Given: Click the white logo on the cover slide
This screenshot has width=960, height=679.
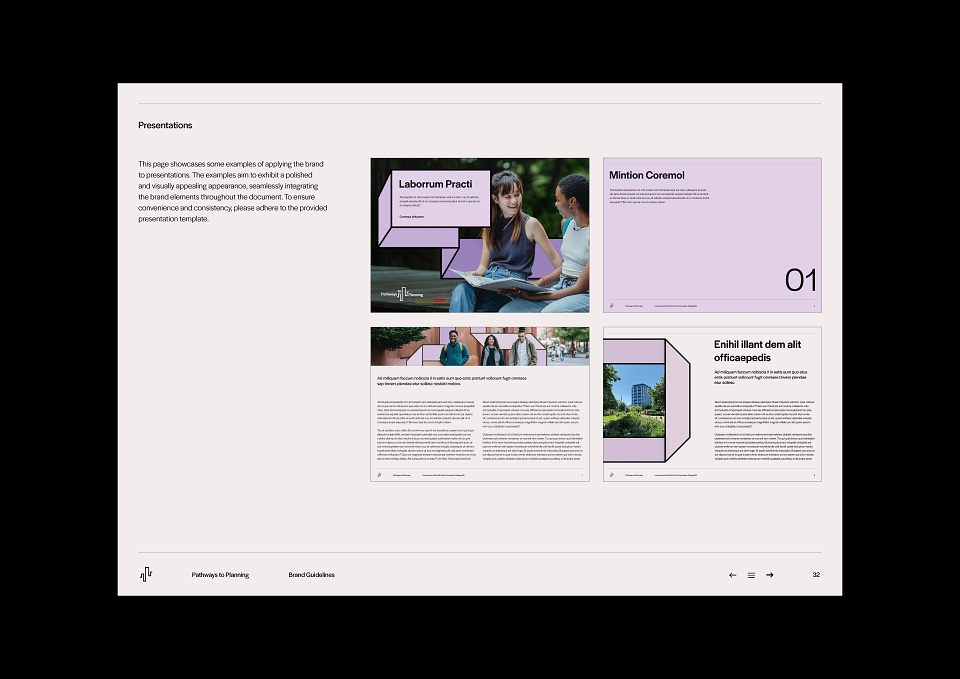Looking at the screenshot, I should 402,294.
